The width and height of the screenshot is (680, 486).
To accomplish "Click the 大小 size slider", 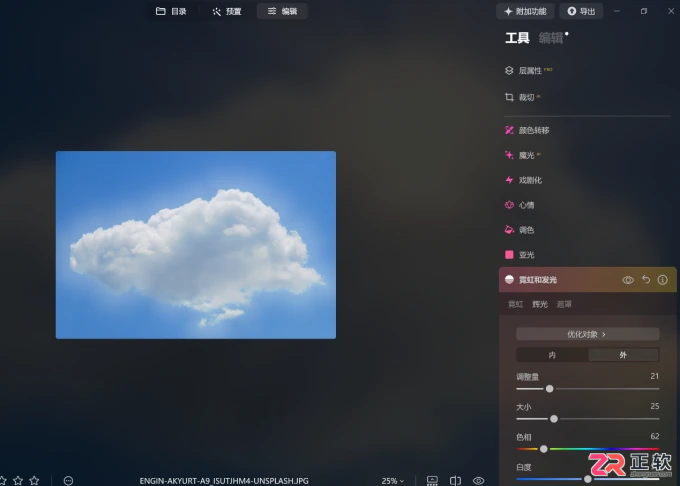I will tap(588, 419).
